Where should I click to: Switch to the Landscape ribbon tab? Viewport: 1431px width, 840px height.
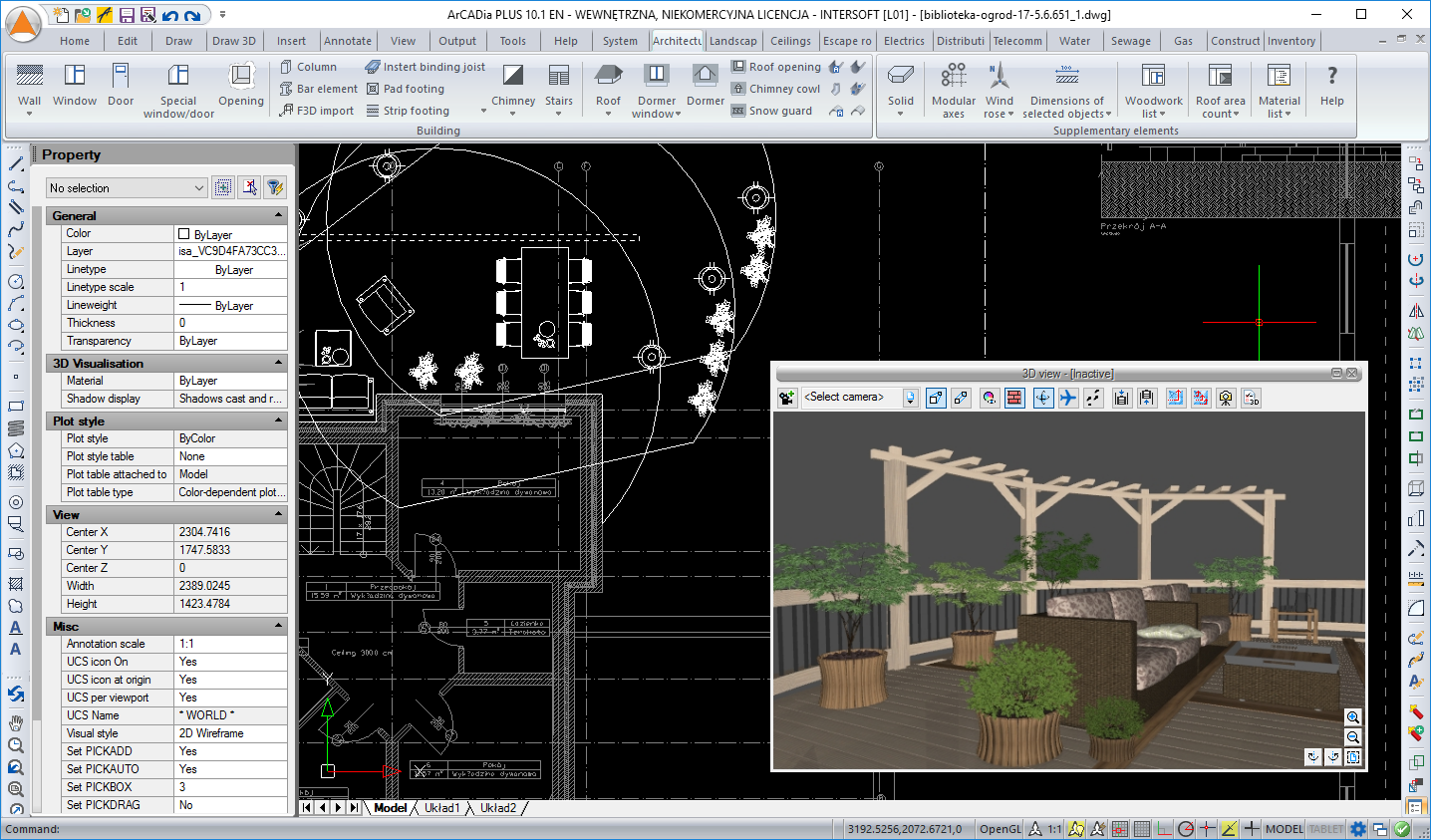tap(732, 41)
